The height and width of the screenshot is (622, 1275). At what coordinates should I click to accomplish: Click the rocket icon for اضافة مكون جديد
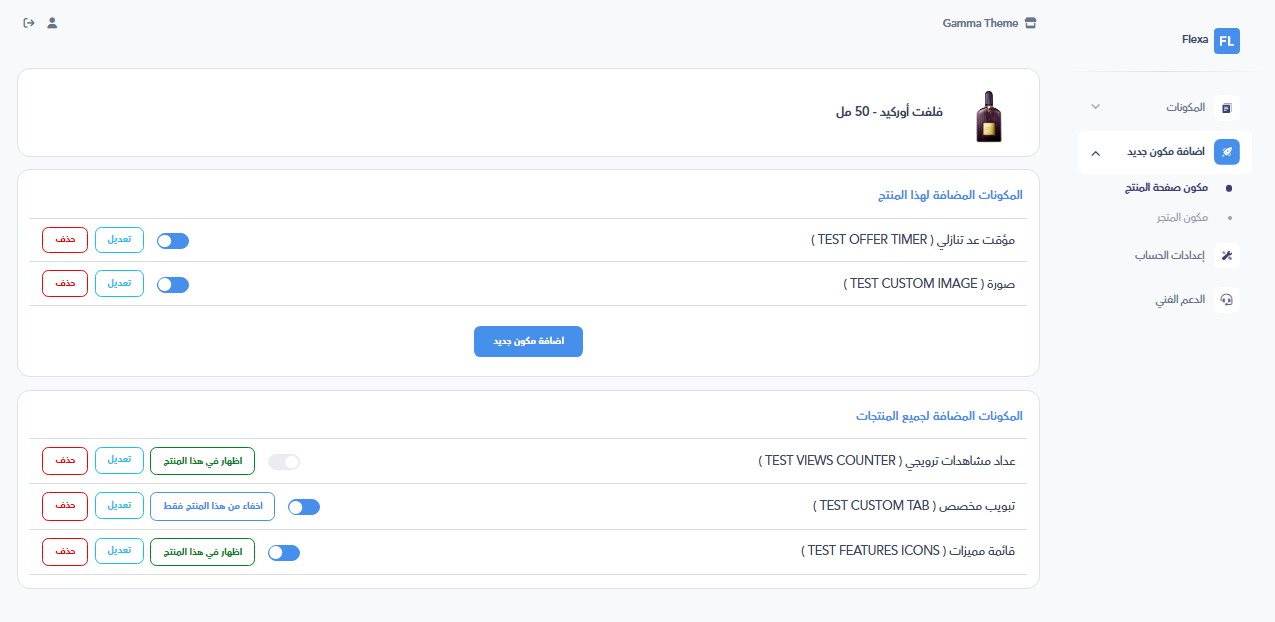(x=1226, y=152)
